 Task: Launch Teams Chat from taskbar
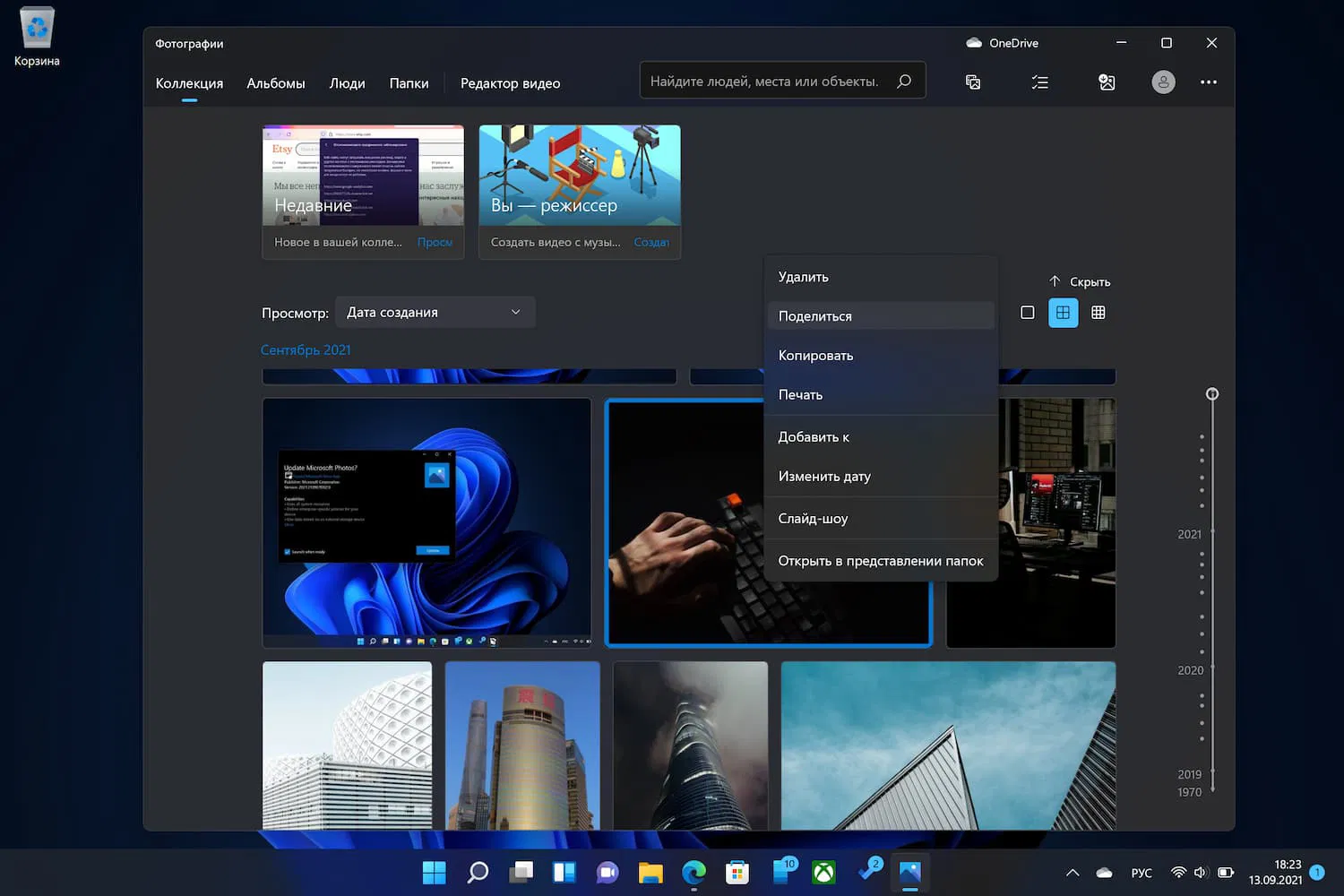click(607, 872)
